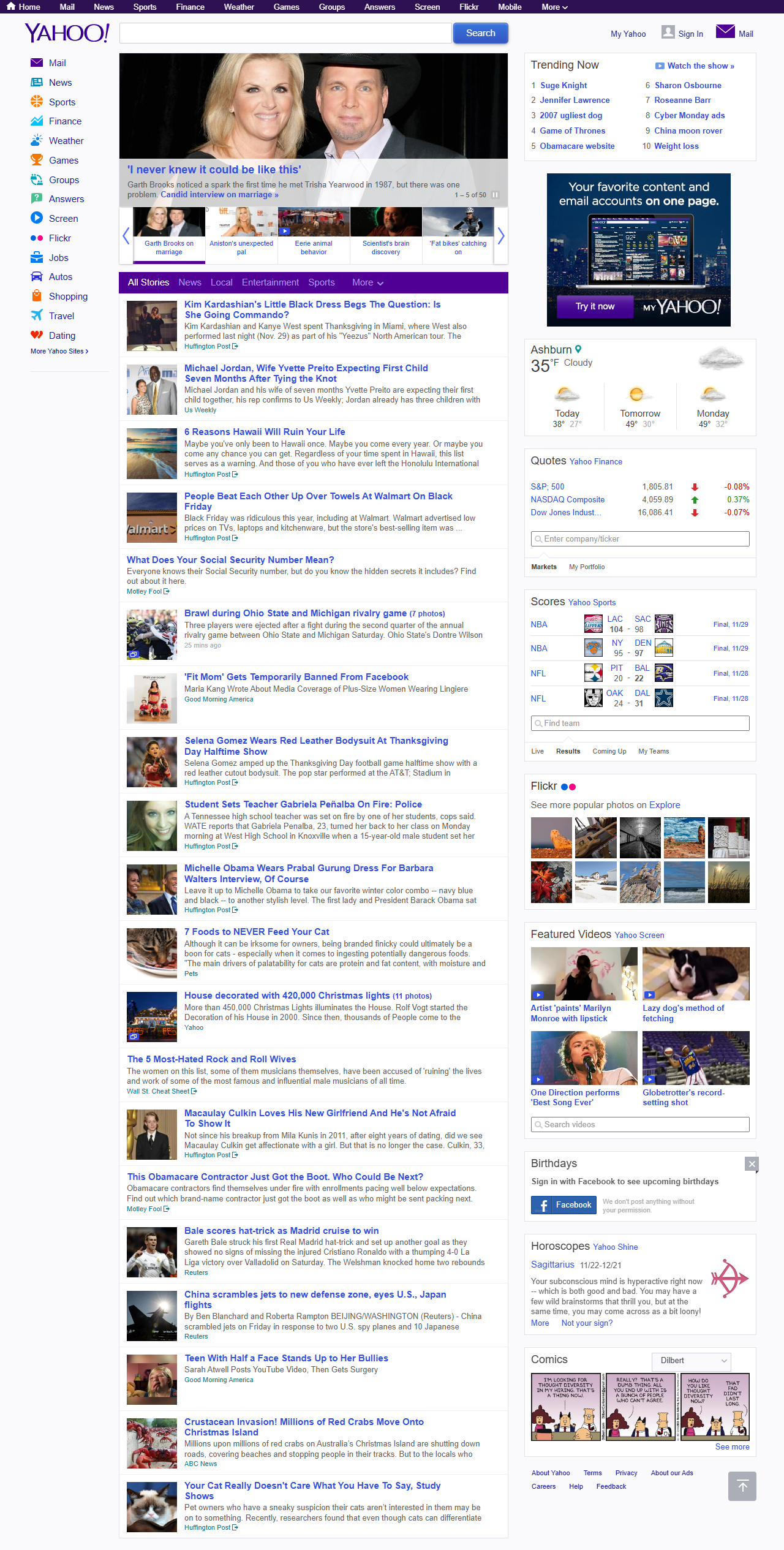Sign in with the Facebook button
Screen dimensions: 784x1550
click(563, 1205)
